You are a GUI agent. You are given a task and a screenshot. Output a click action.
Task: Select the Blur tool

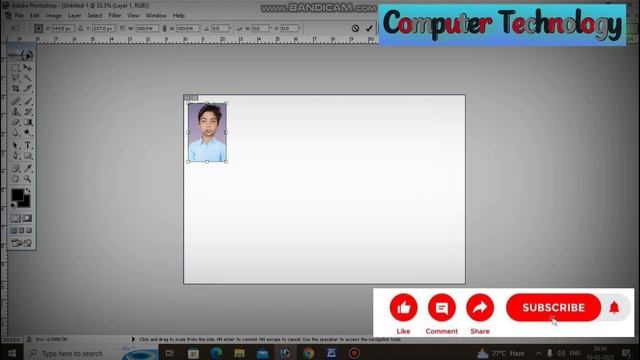[16, 133]
